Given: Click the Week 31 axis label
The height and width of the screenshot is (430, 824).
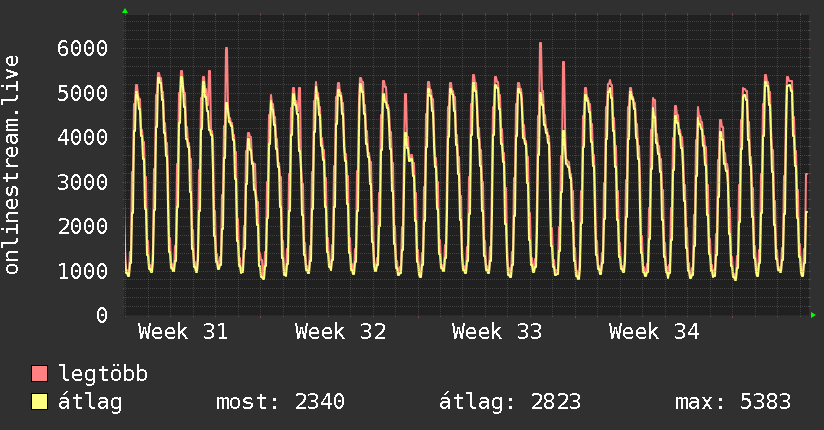Looking at the screenshot, I should point(183,332).
